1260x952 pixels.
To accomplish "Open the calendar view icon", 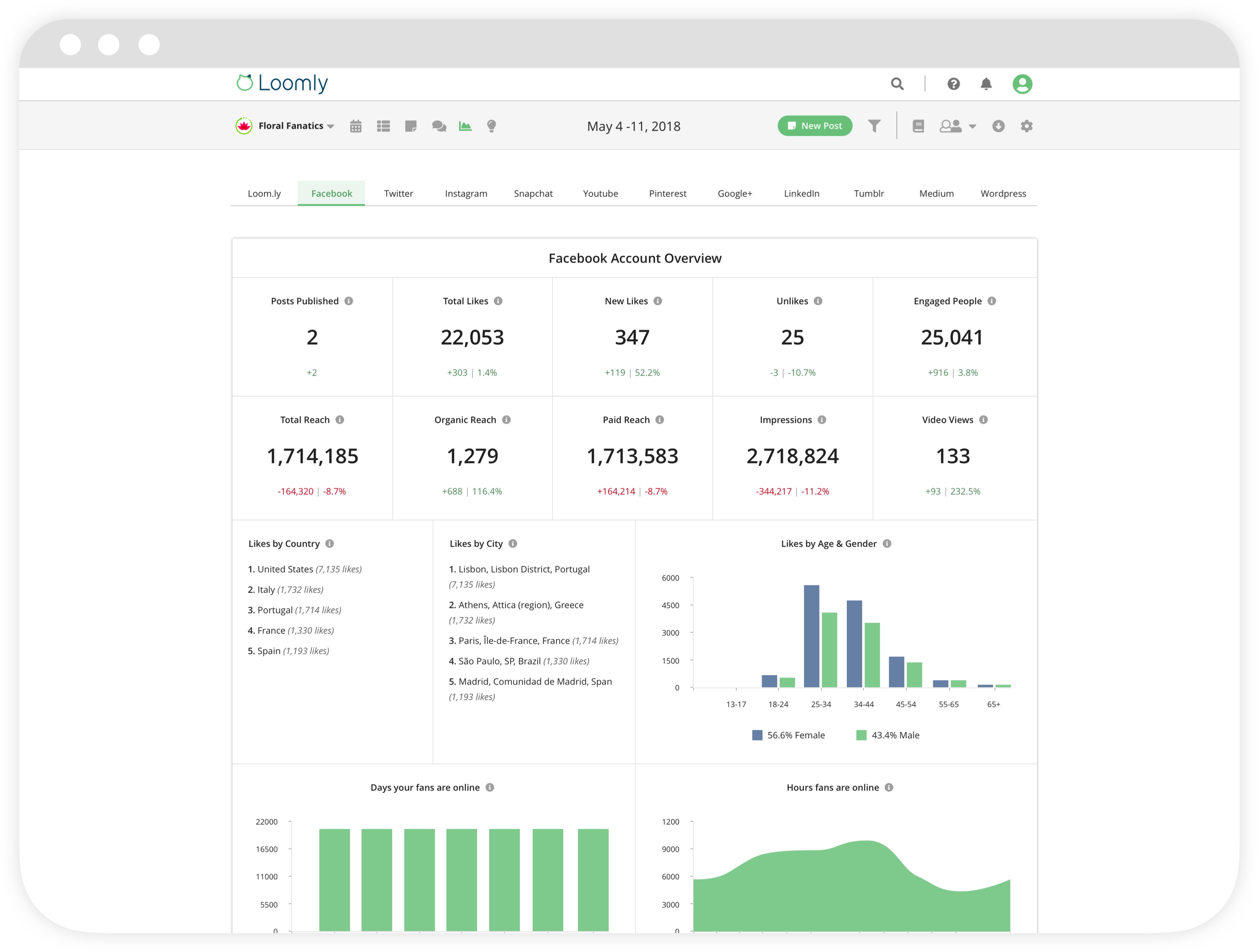I will pyautogui.click(x=355, y=126).
